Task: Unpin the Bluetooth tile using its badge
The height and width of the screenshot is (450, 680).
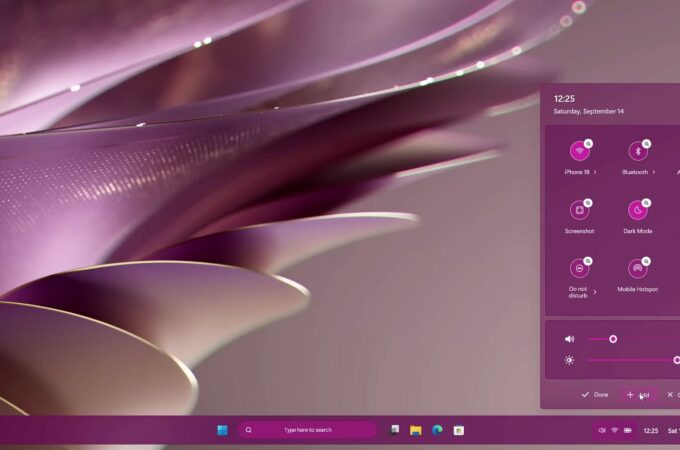Action: 647,144
